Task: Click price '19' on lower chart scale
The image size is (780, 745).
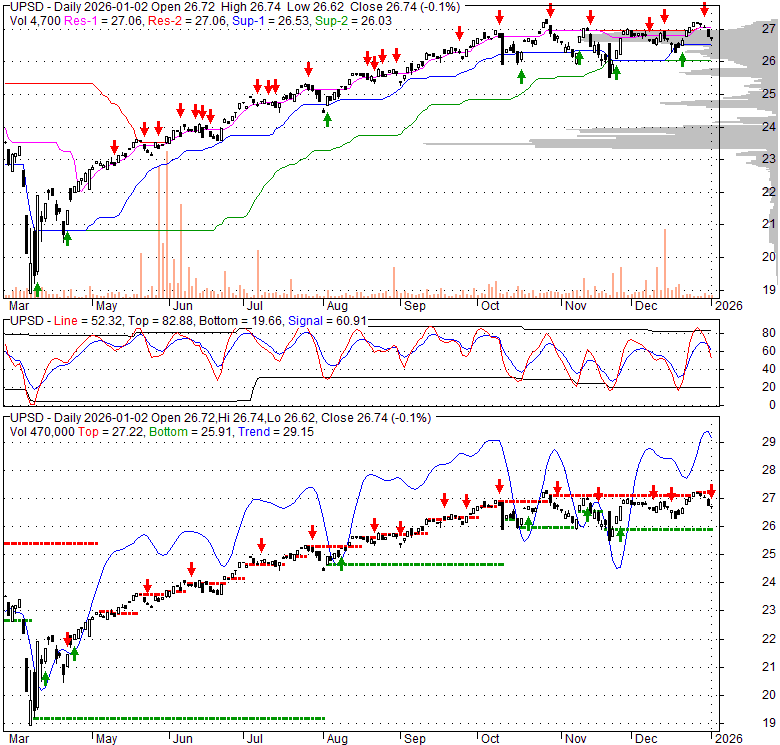Action: (x=769, y=723)
